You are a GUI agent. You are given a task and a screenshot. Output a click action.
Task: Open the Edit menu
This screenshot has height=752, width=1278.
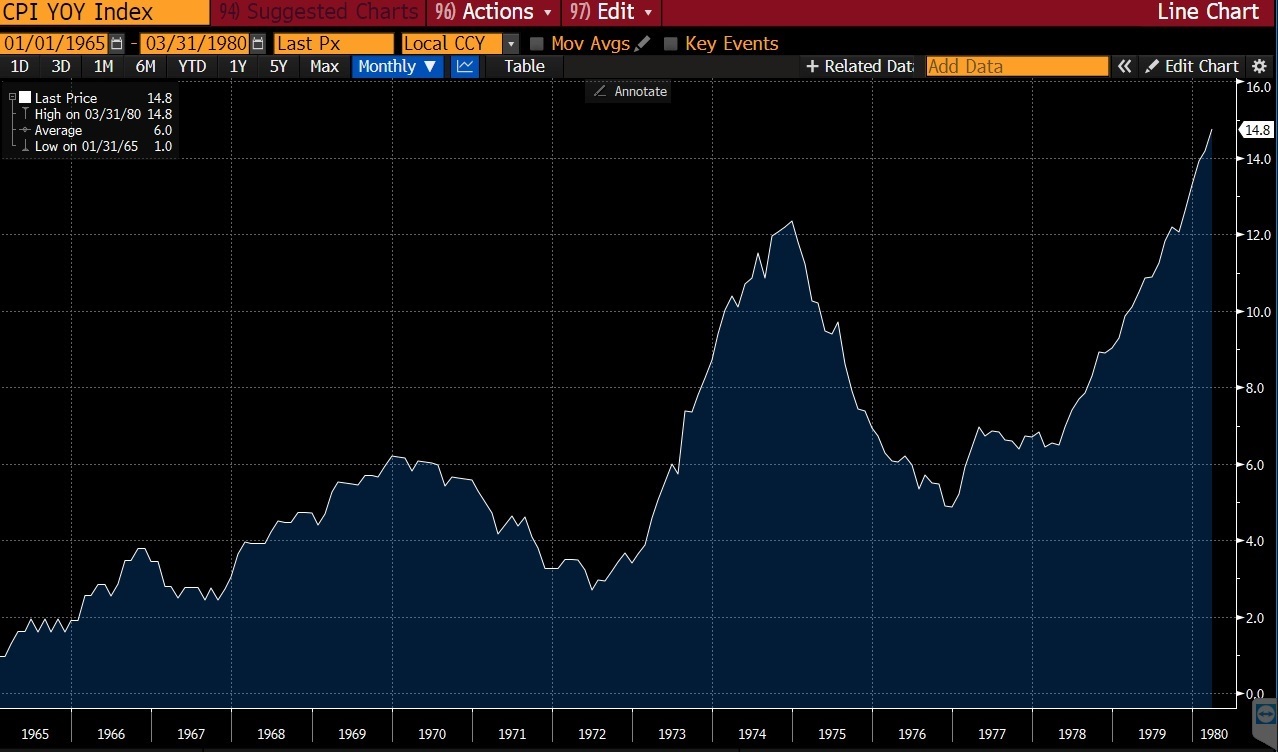(x=611, y=12)
